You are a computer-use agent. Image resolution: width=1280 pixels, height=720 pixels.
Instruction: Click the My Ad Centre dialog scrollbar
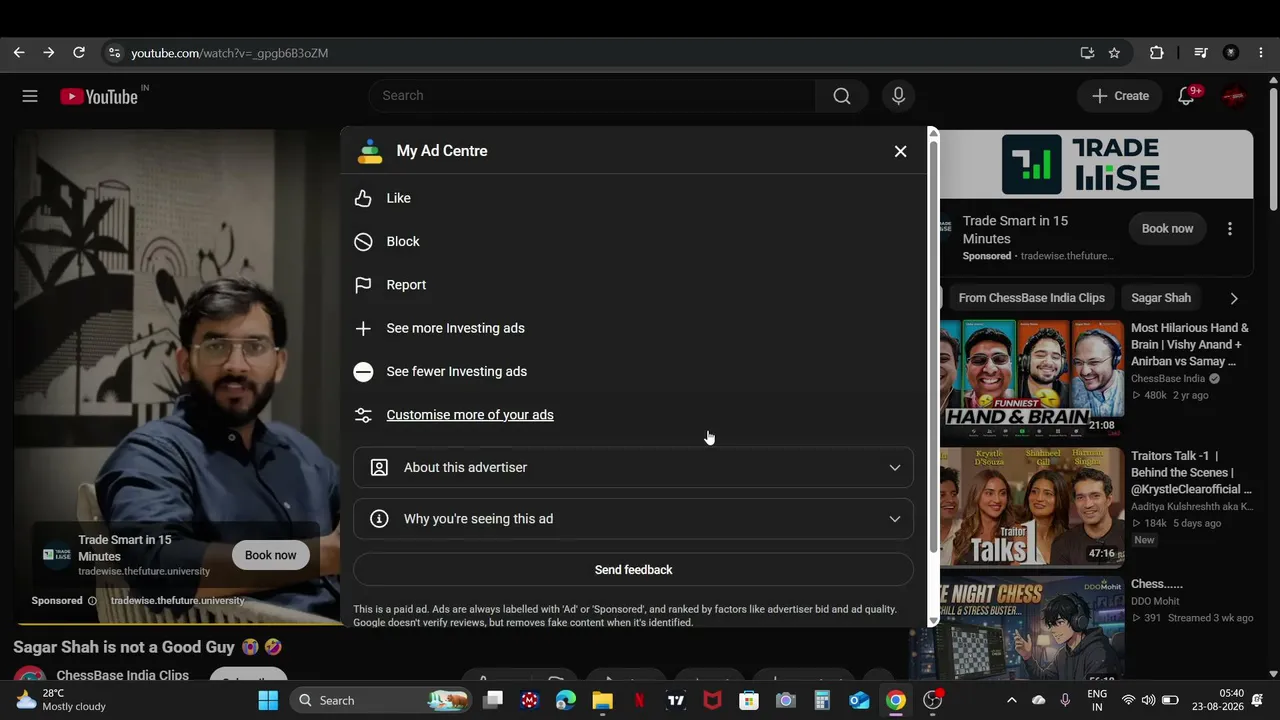point(933,345)
